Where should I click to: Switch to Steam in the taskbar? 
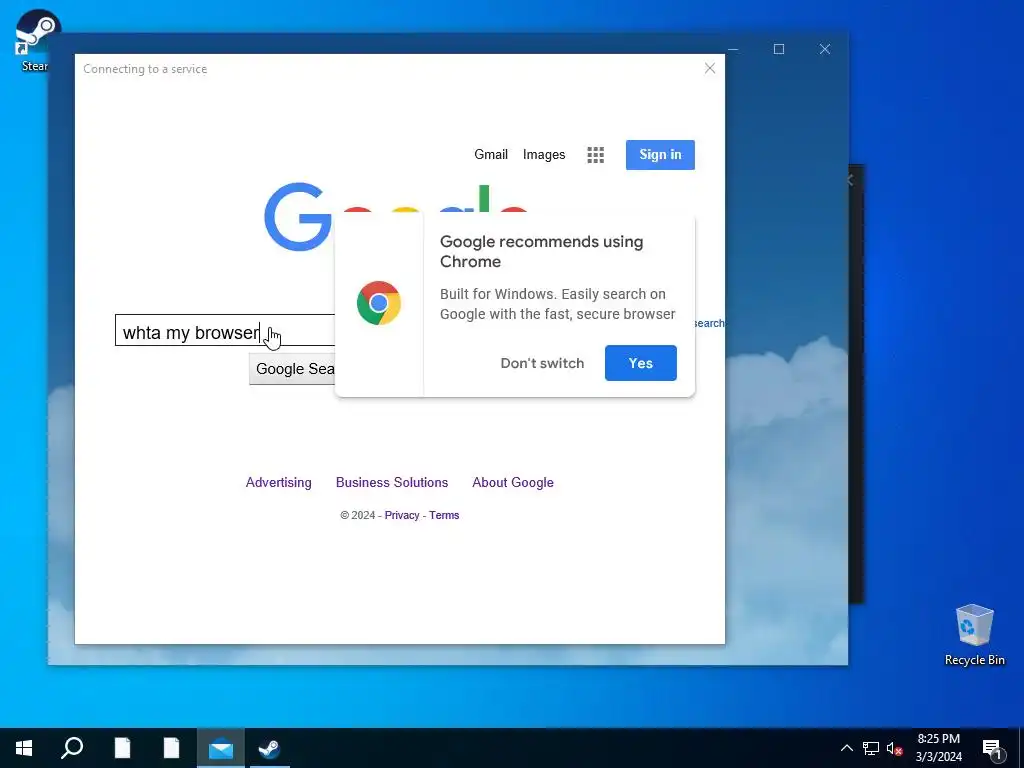[269, 748]
